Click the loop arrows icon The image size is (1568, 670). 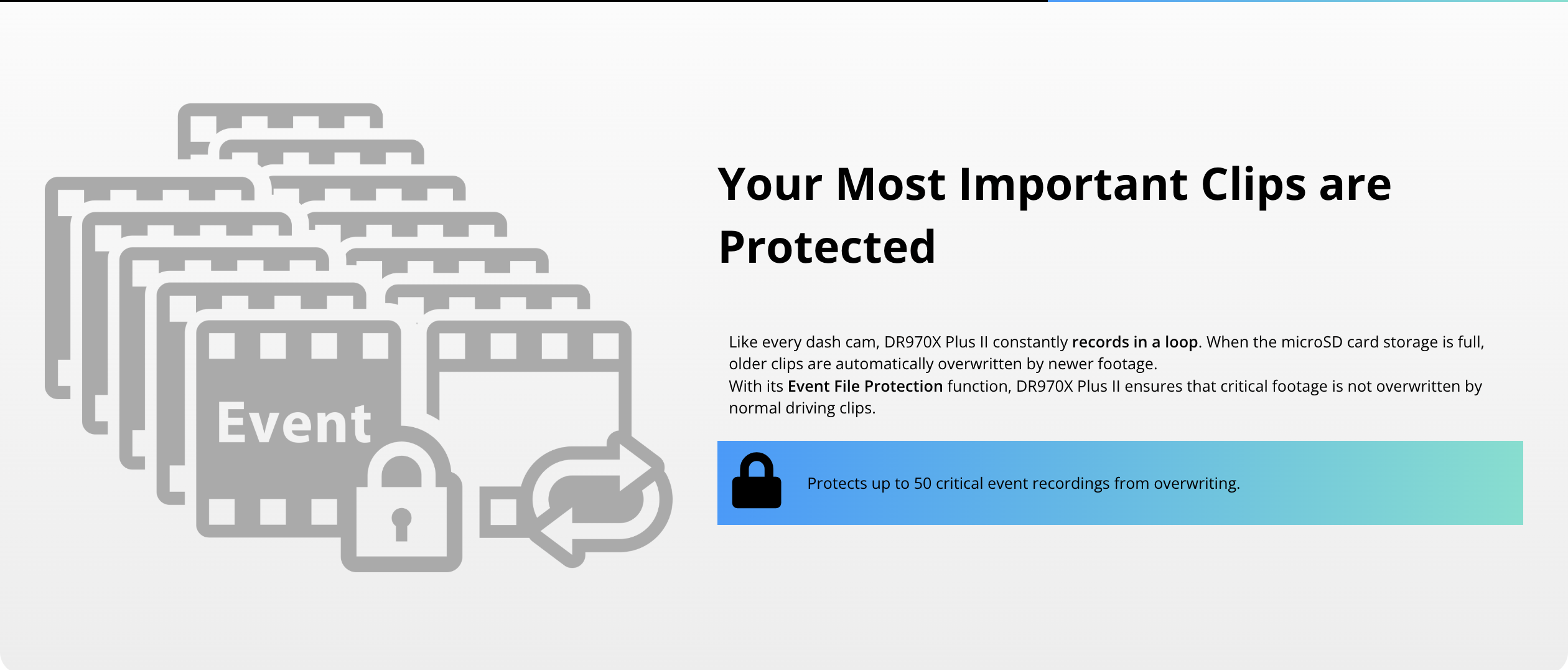click(596, 499)
